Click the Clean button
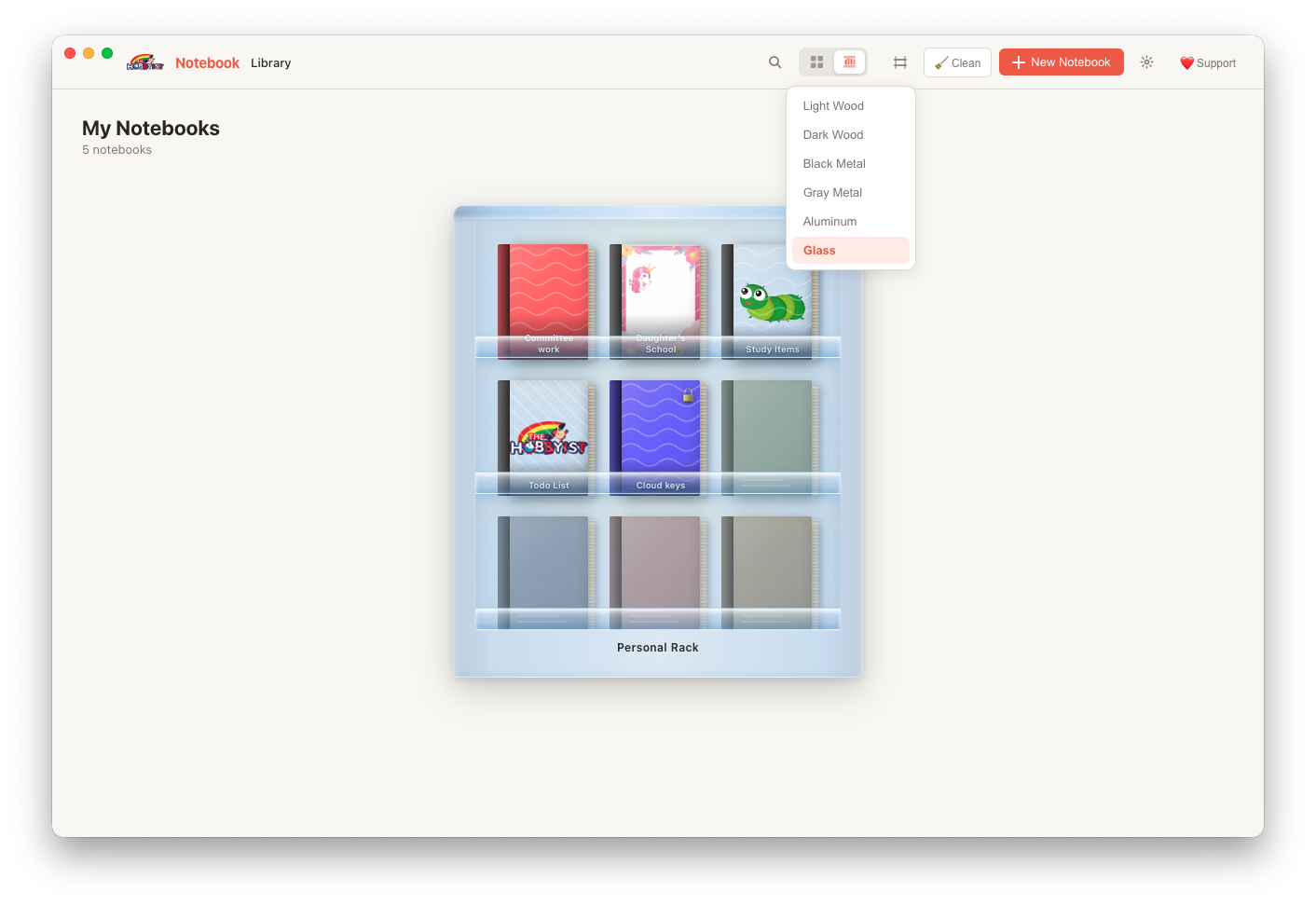1316x906 pixels. pyautogui.click(x=957, y=62)
